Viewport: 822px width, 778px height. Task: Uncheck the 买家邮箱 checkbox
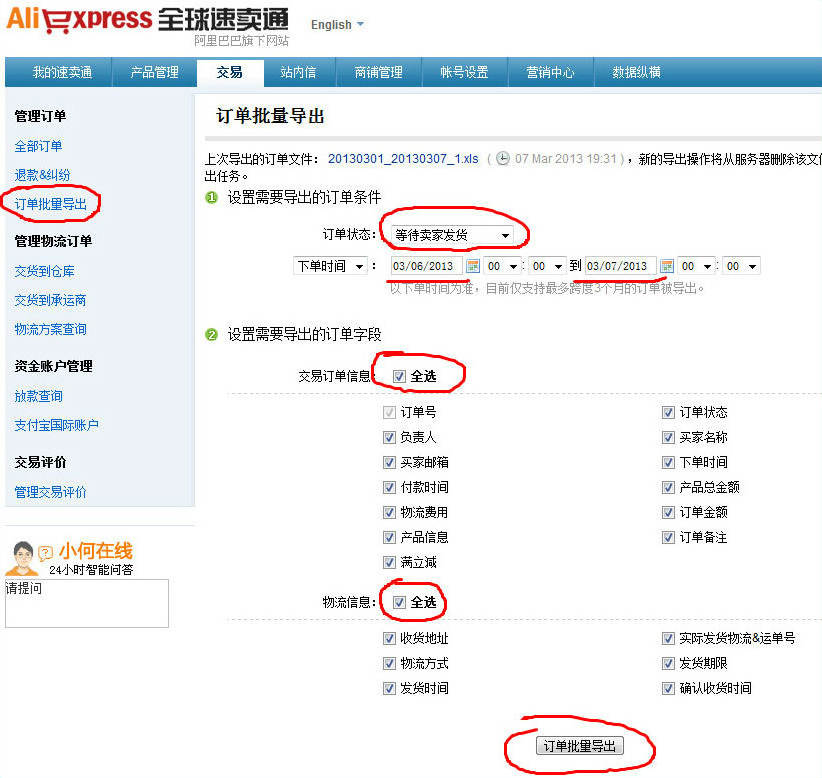(389, 462)
